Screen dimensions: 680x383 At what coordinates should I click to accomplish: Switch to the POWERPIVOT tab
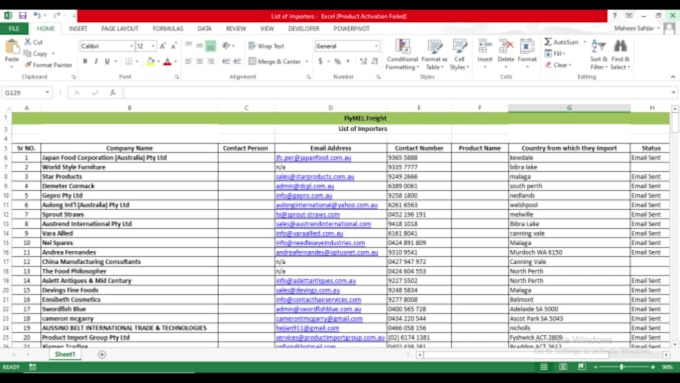pos(351,28)
